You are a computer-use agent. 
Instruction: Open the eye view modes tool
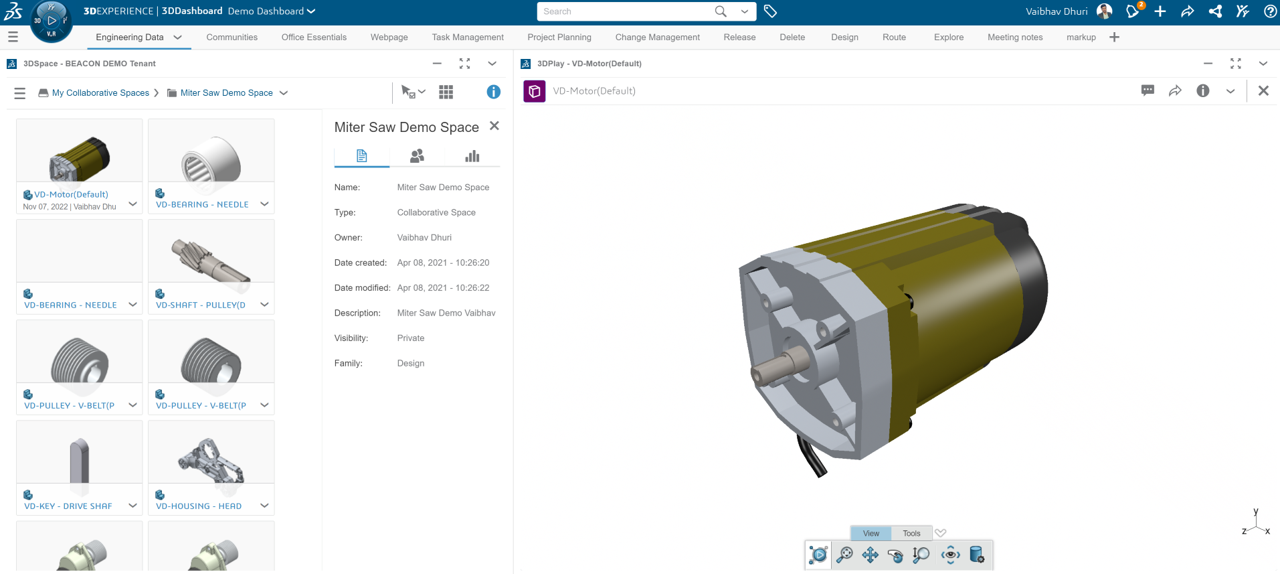tap(950, 555)
